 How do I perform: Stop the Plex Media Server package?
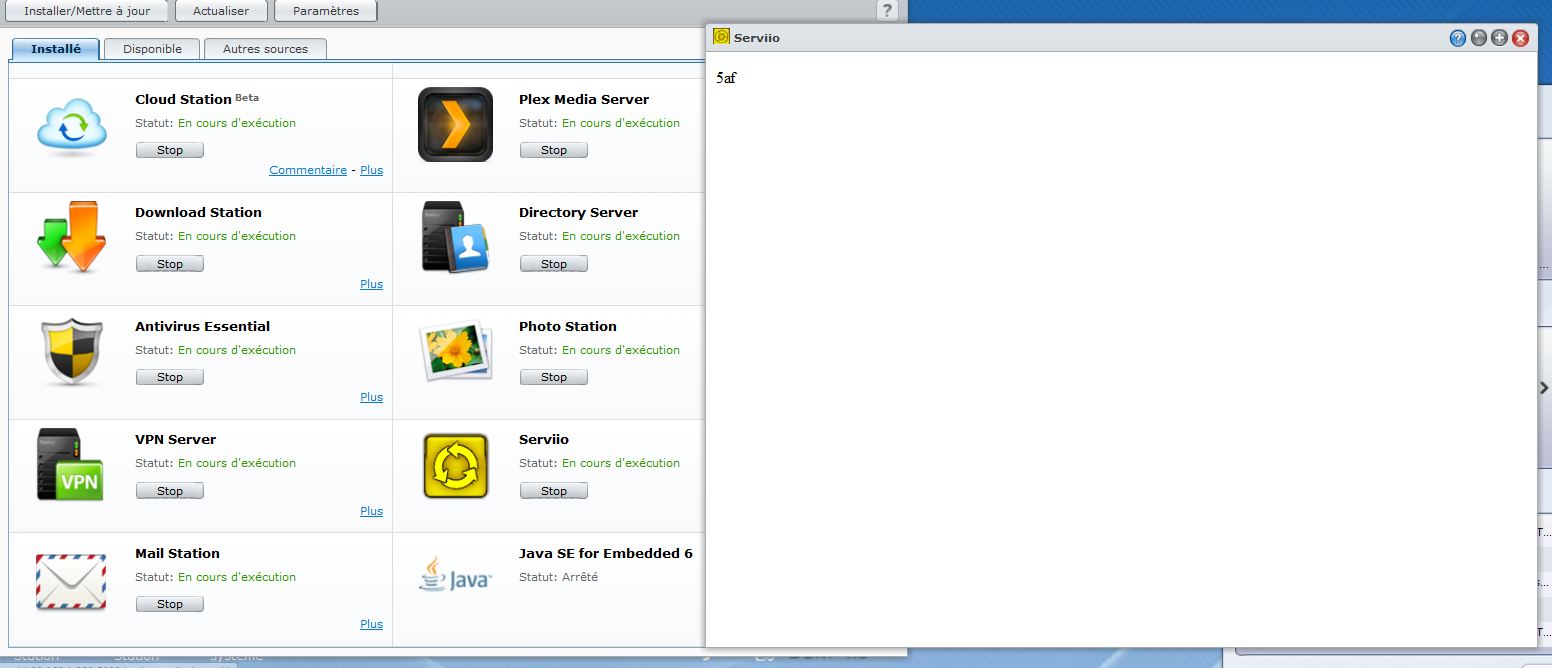(x=554, y=150)
